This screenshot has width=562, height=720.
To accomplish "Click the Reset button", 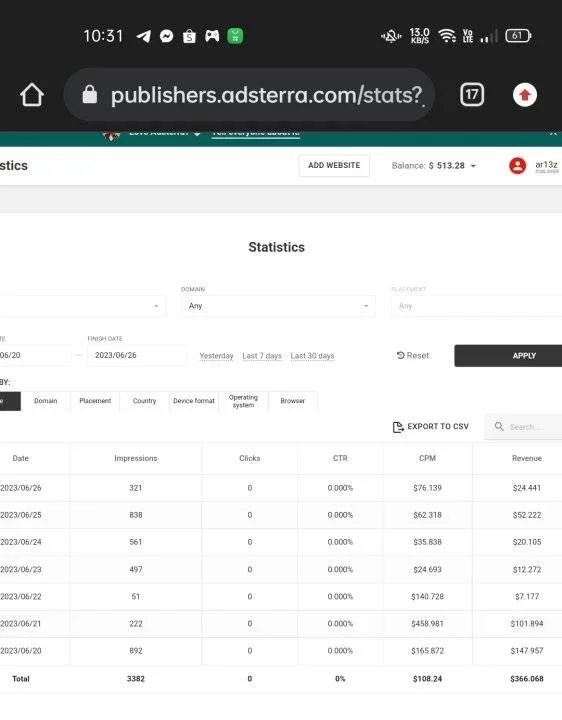I will 413,355.
